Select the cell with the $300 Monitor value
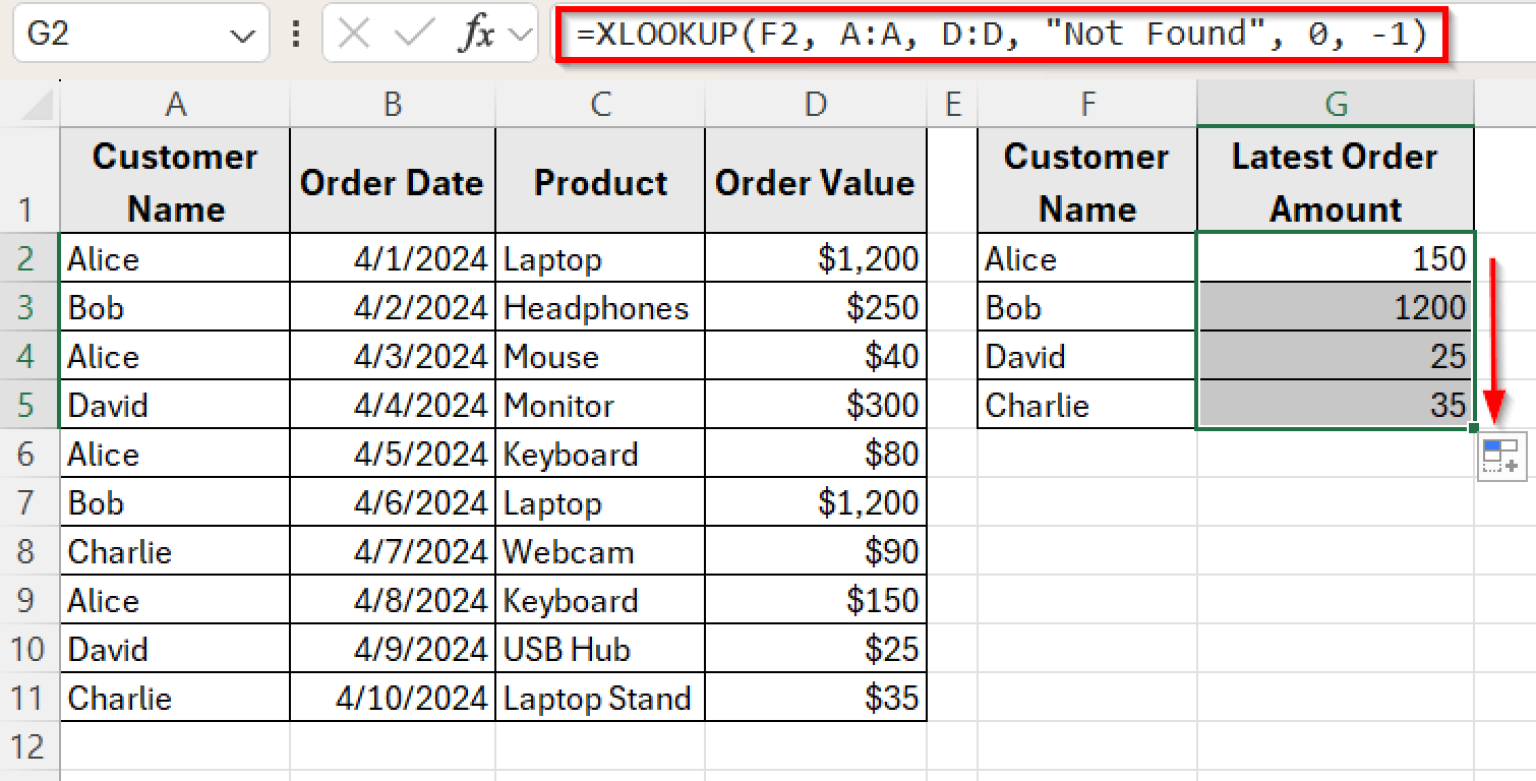The image size is (1536, 781). (815, 405)
